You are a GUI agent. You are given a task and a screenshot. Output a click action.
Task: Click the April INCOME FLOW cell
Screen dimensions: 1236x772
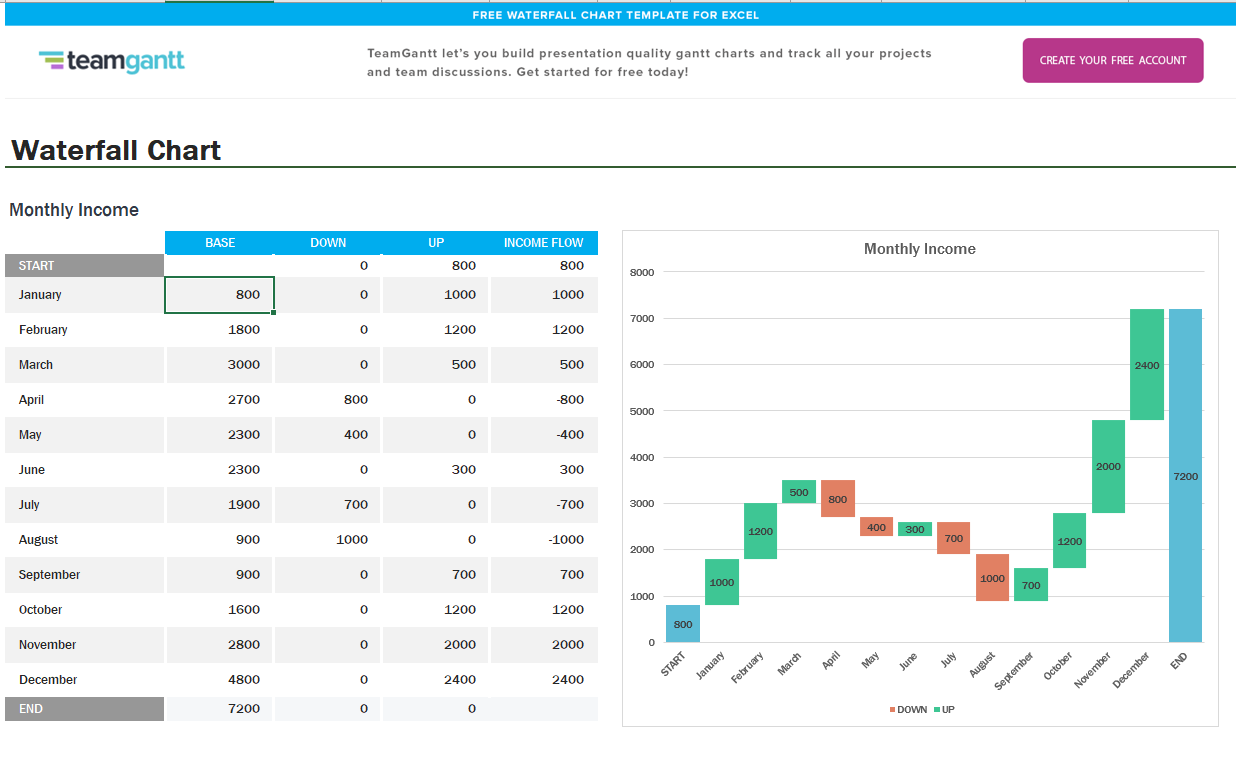click(x=544, y=400)
